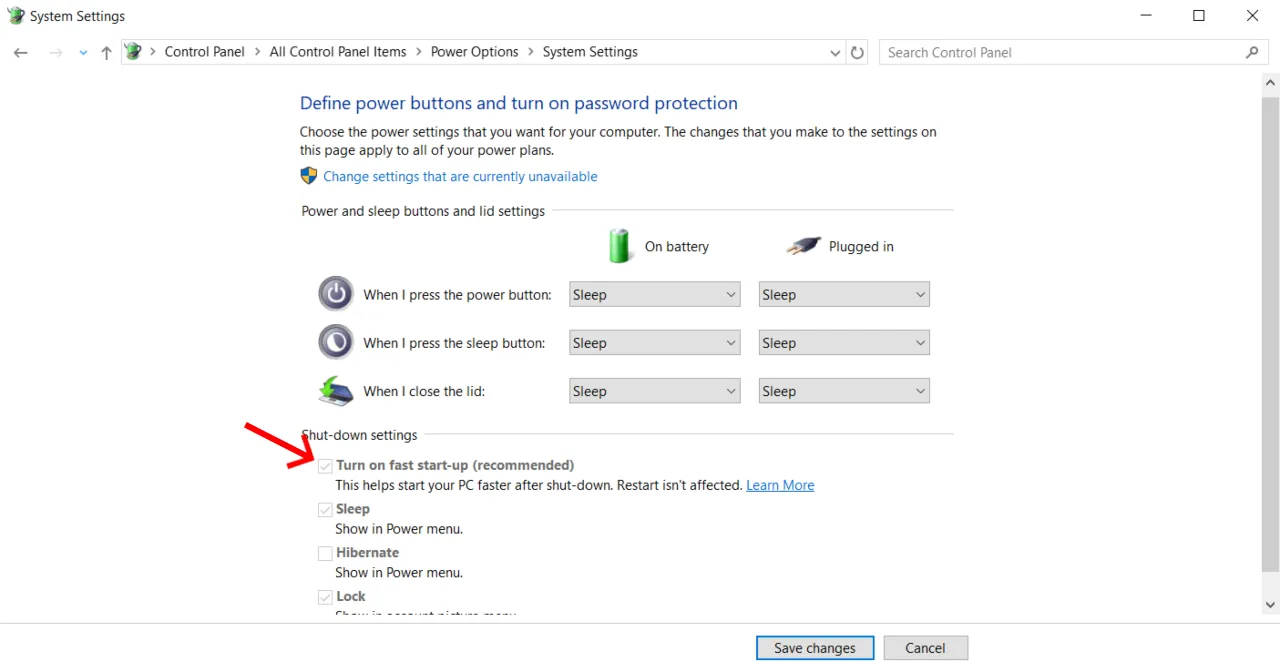1280x662 pixels.
Task: Expand the address bar history dropdown
Action: pyautogui.click(x=835, y=52)
